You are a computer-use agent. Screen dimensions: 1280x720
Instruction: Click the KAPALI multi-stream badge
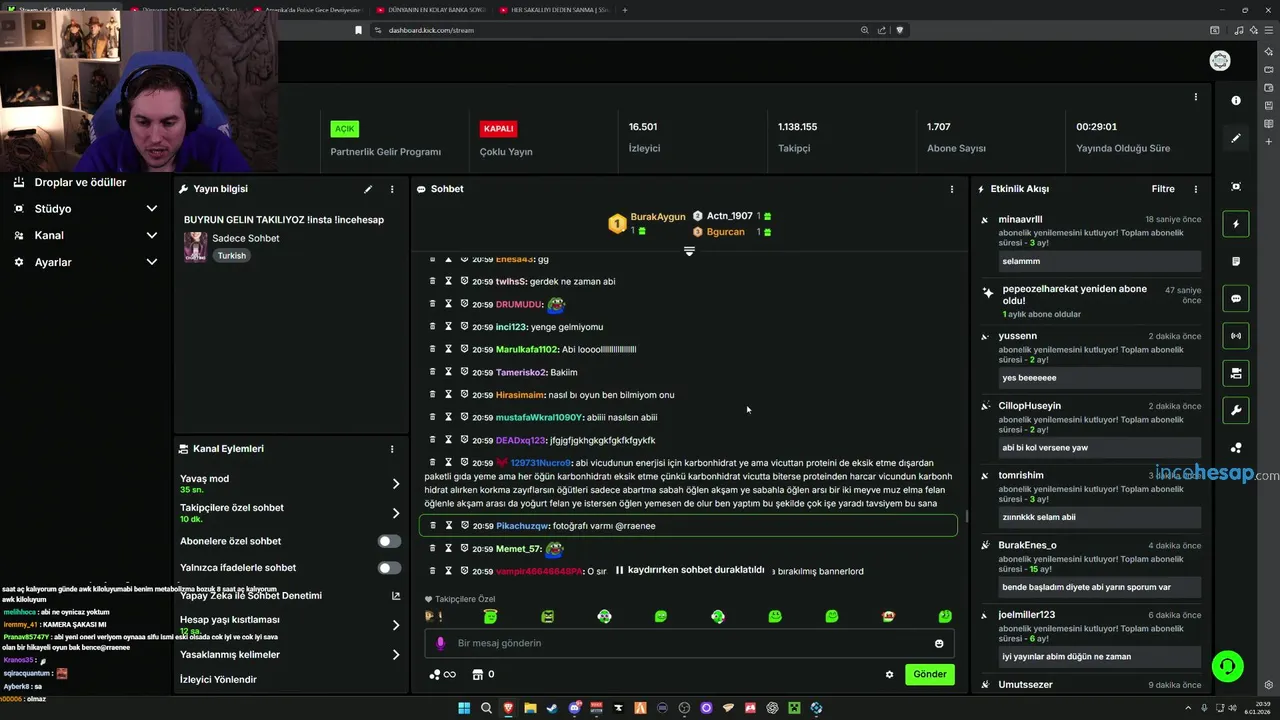(498, 129)
